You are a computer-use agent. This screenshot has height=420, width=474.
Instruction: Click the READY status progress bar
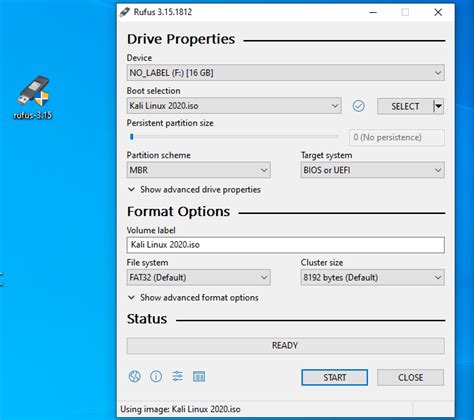pyautogui.click(x=285, y=346)
